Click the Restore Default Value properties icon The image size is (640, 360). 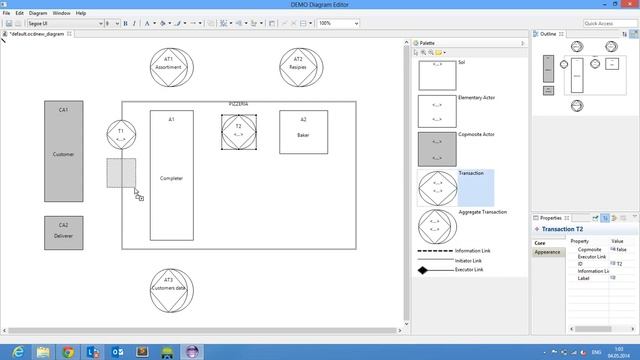point(623,218)
